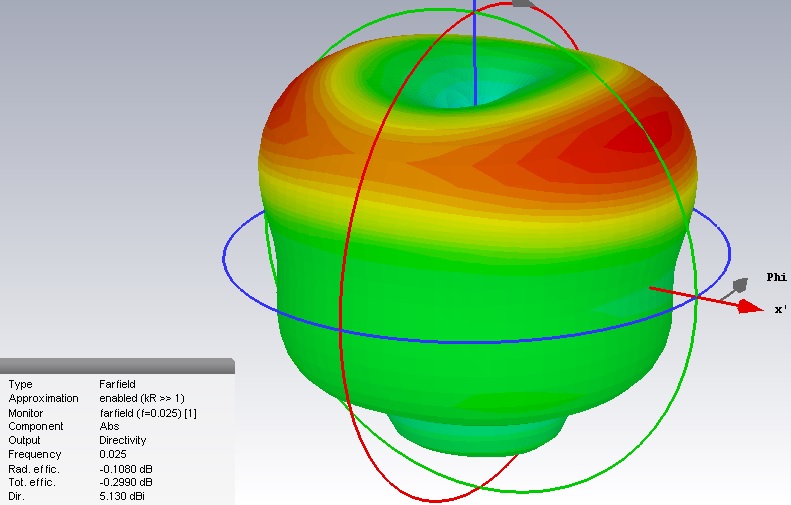The width and height of the screenshot is (791, 505).
Task: Click the gray Phi direction arrowhead
Action: click(x=740, y=285)
